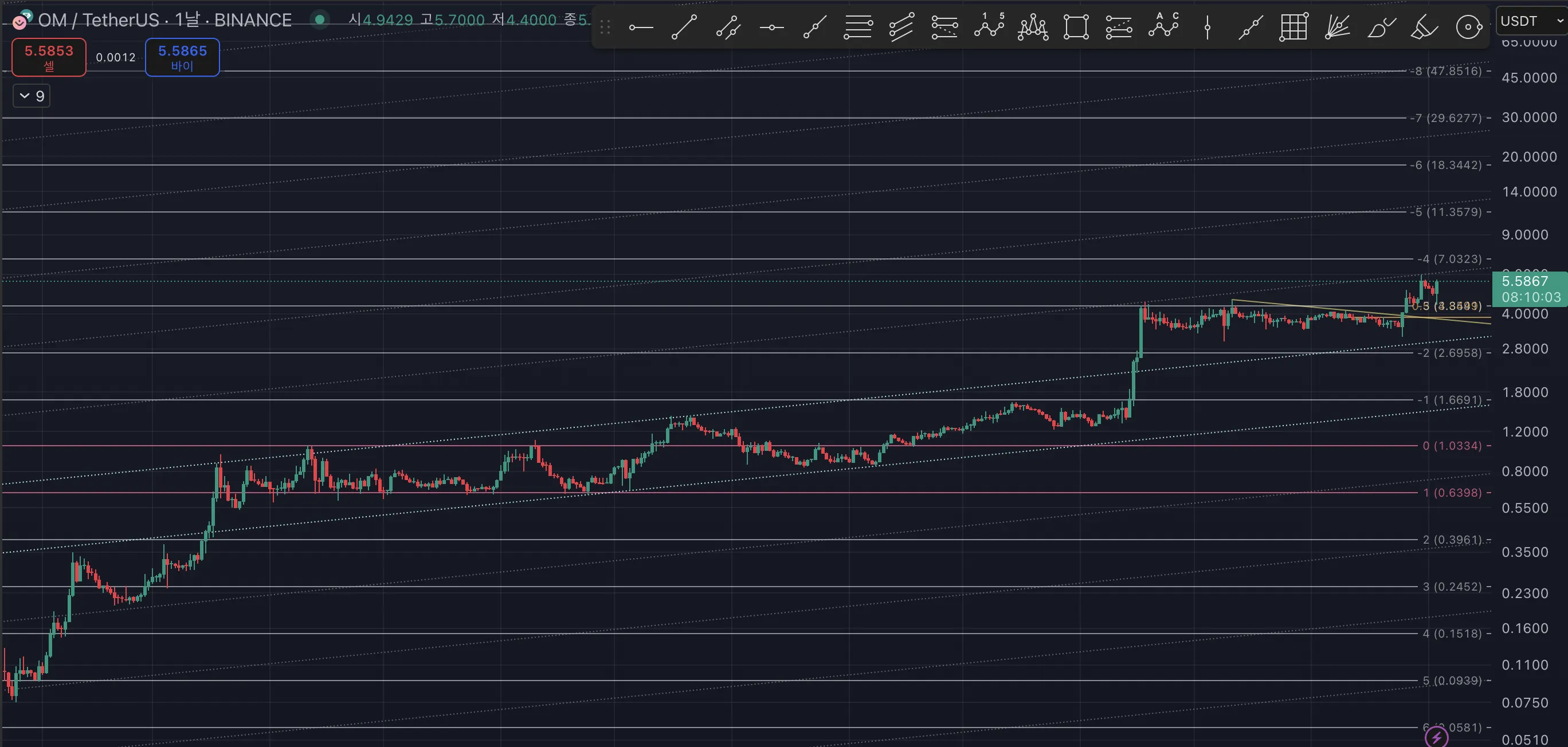Select the Brush drawing tool
This screenshot has height=747, width=1568.
(1381, 27)
